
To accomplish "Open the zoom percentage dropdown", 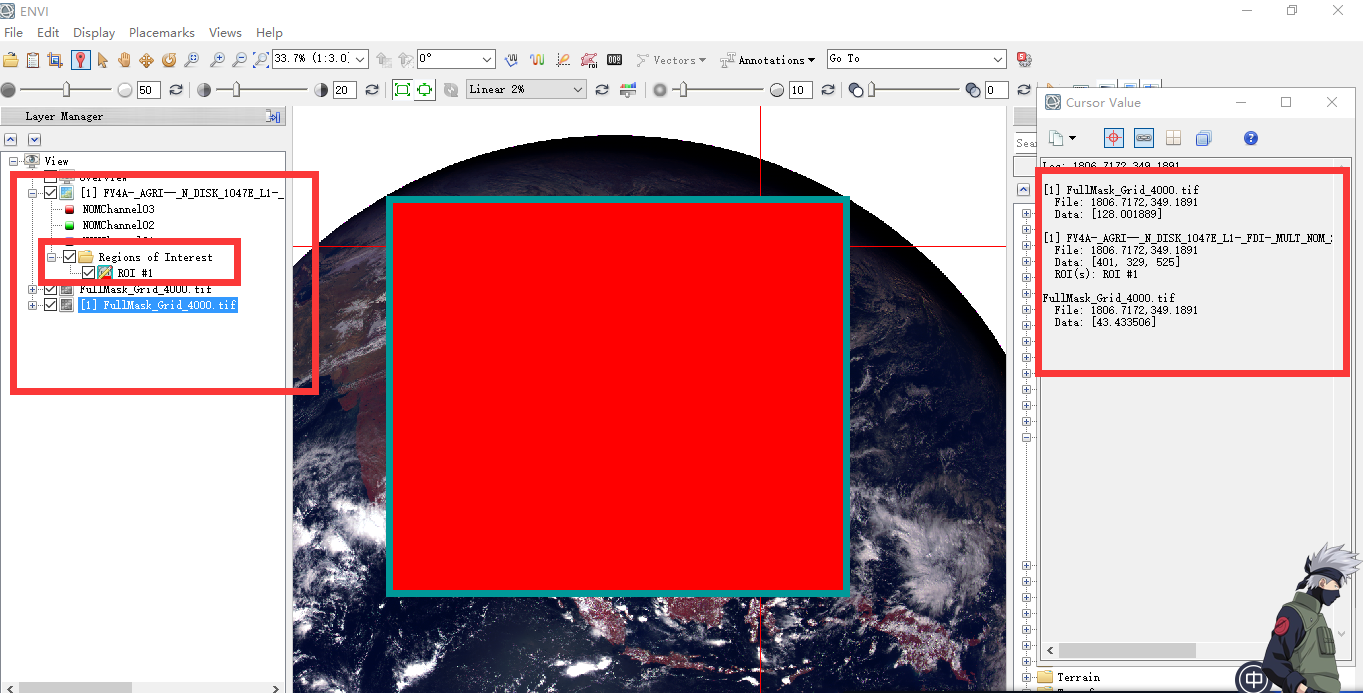I will click(360, 60).
